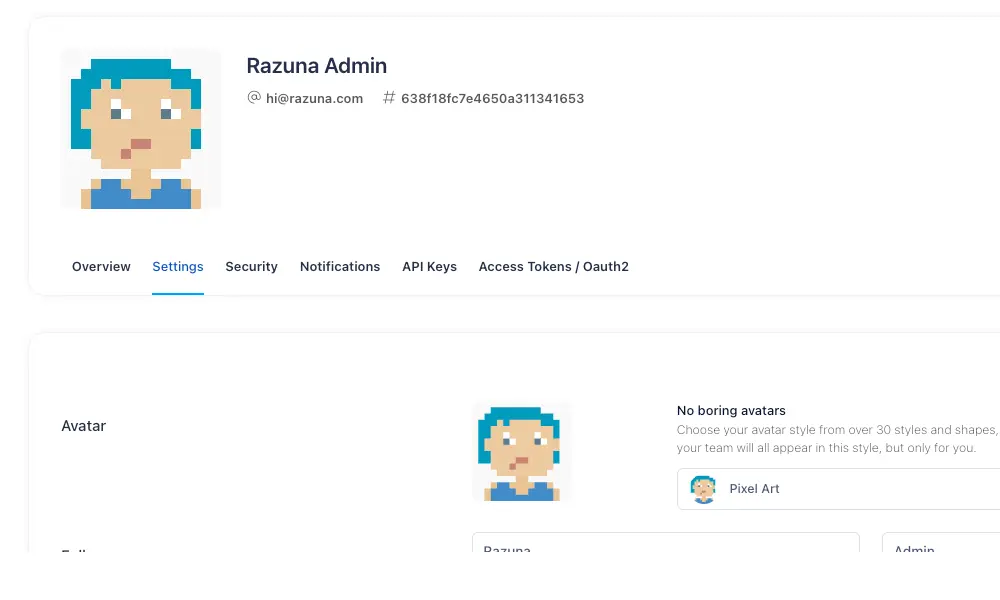Expand the Pixel Art avatar style dropdown
The image size is (1000, 600).
pos(838,488)
